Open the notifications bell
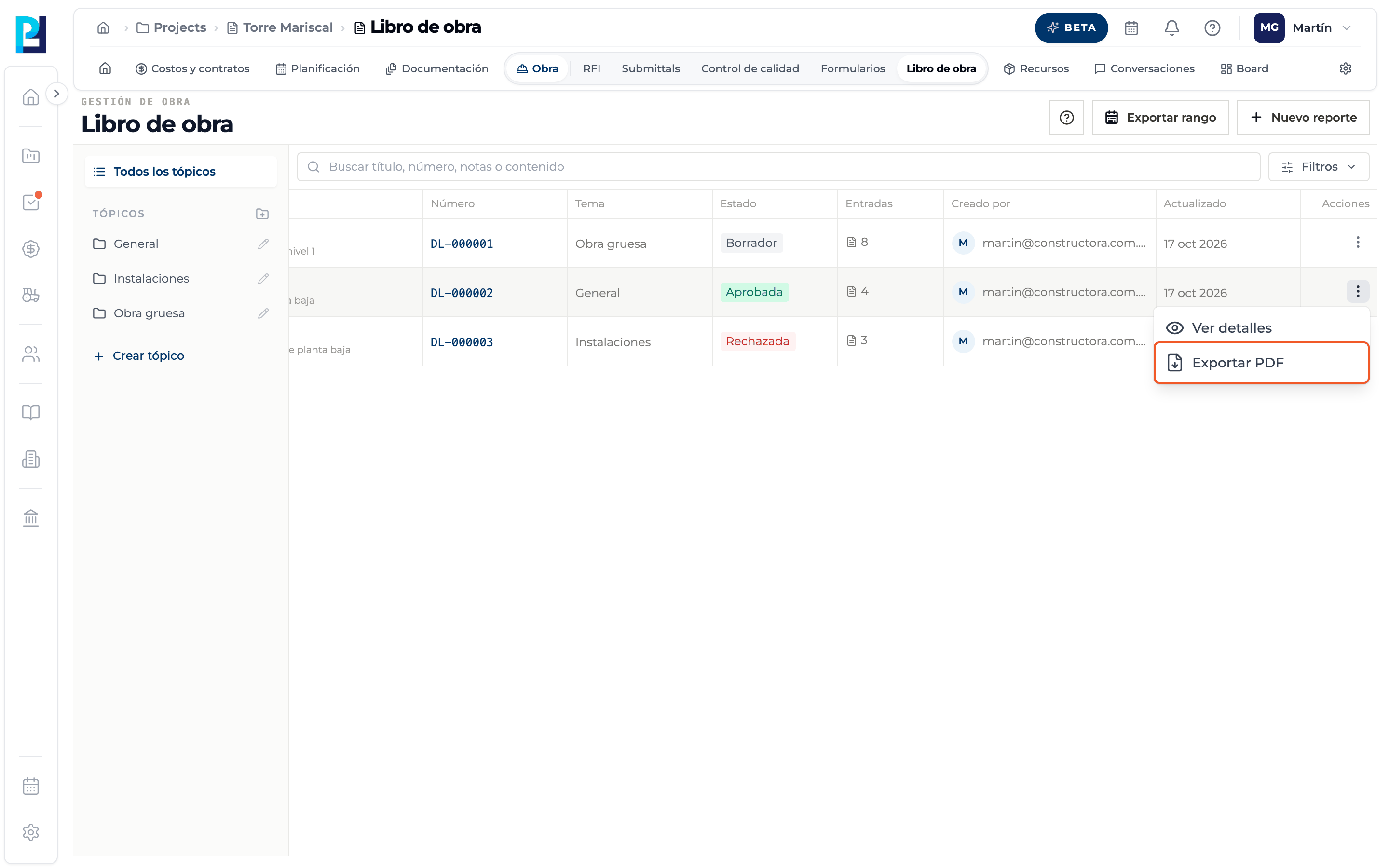Image resolution: width=1389 pixels, height=868 pixels. coord(1171,27)
